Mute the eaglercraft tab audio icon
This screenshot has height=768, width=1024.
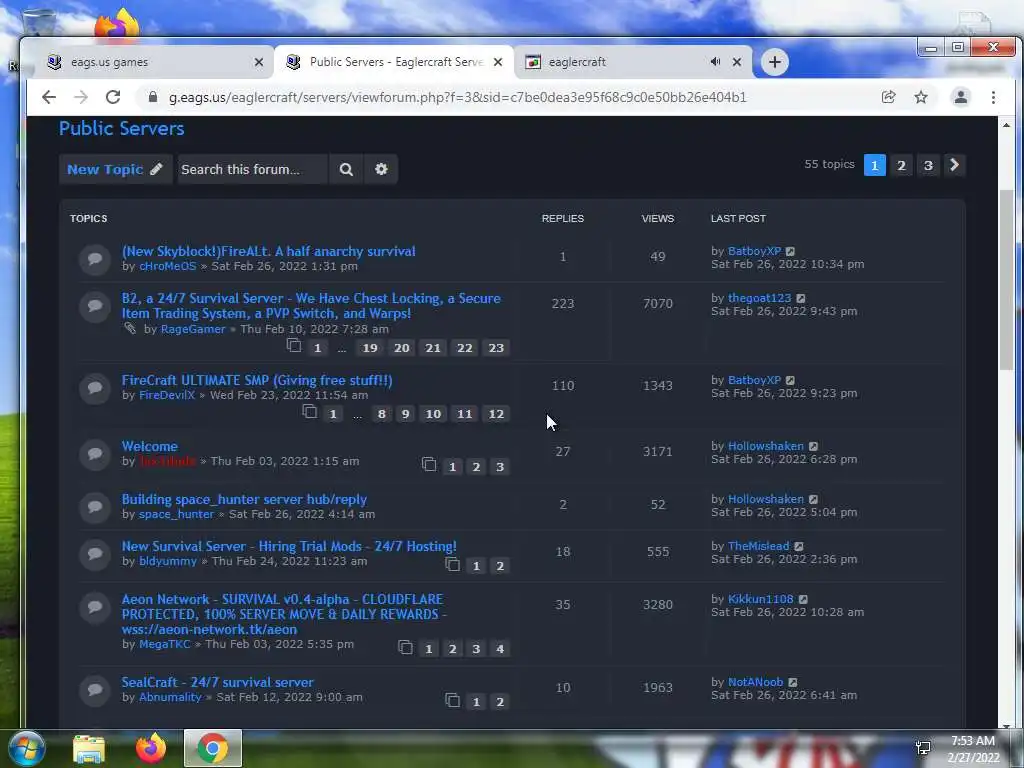[x=715, y=62]
